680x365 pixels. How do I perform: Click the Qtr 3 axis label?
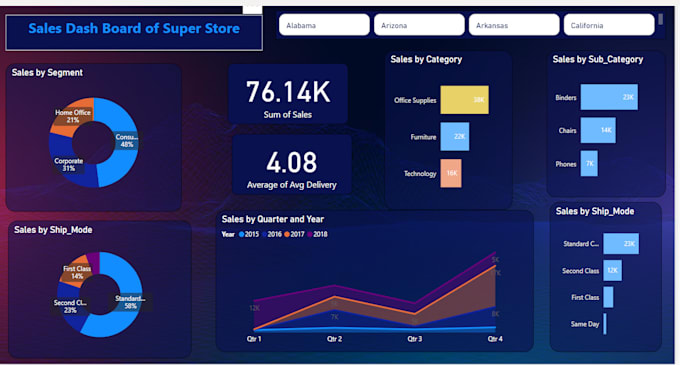tap(415, 339)
